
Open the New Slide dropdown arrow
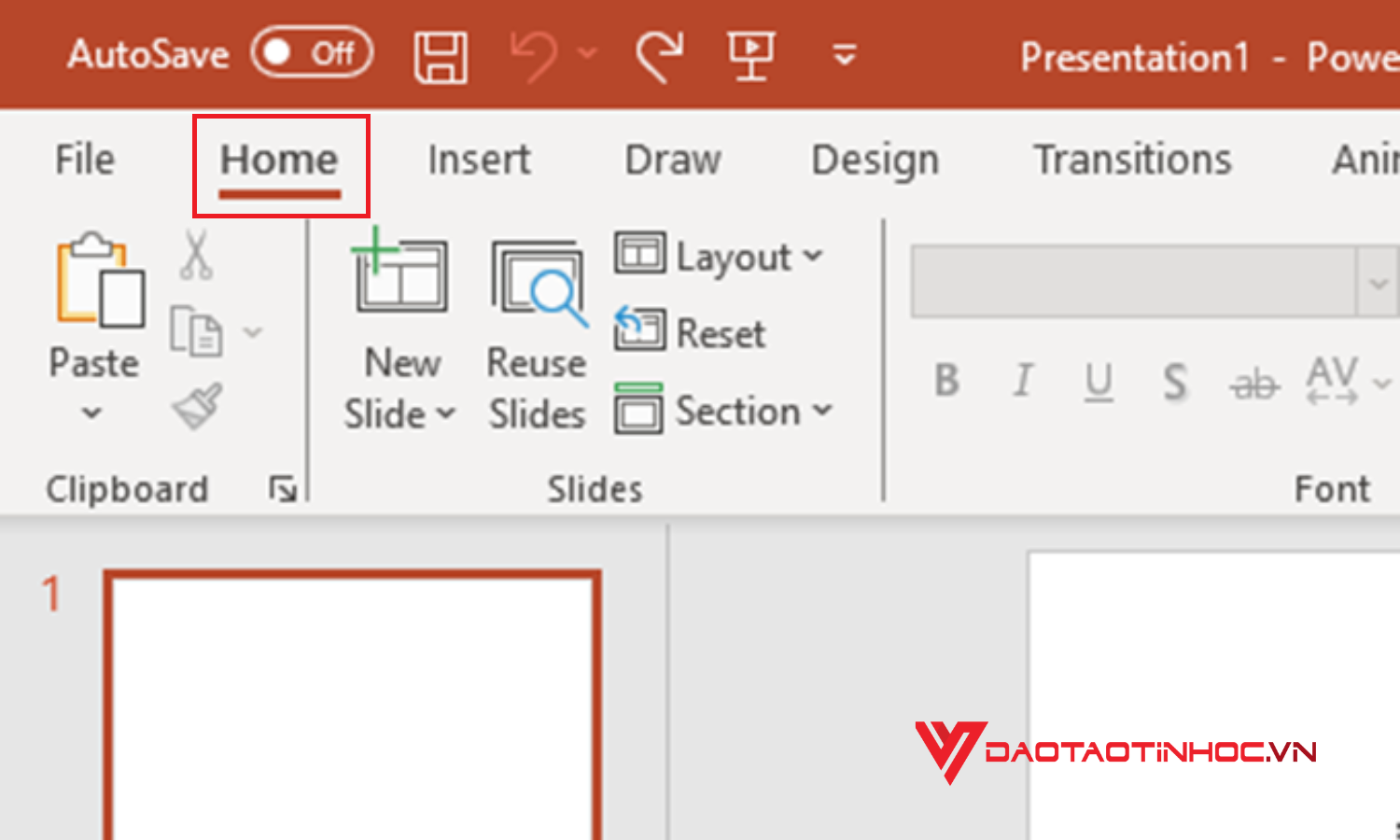(448, 414)
